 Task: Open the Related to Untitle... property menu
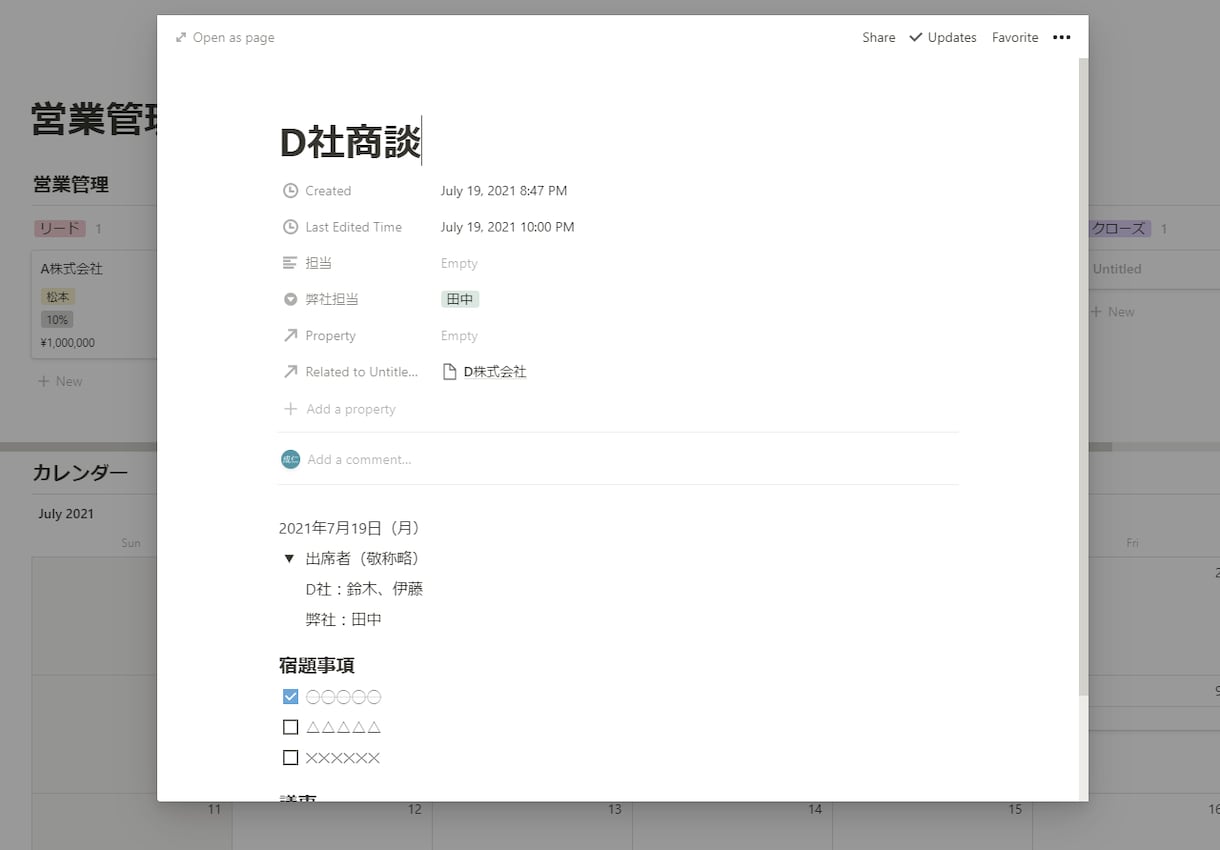(x=362, y=372)
